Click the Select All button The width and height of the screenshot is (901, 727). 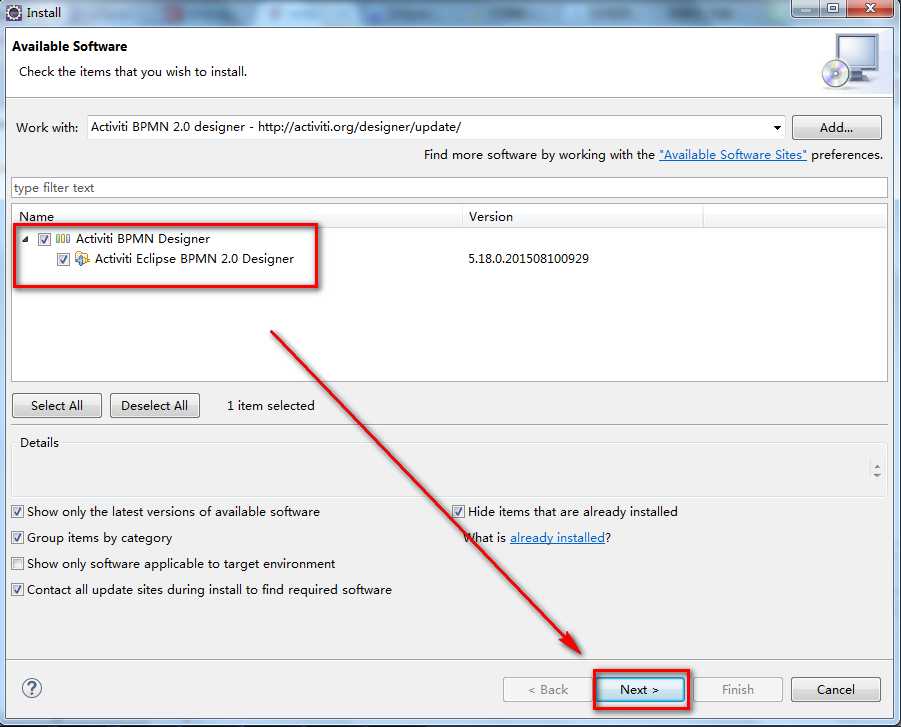coord(57,406)
